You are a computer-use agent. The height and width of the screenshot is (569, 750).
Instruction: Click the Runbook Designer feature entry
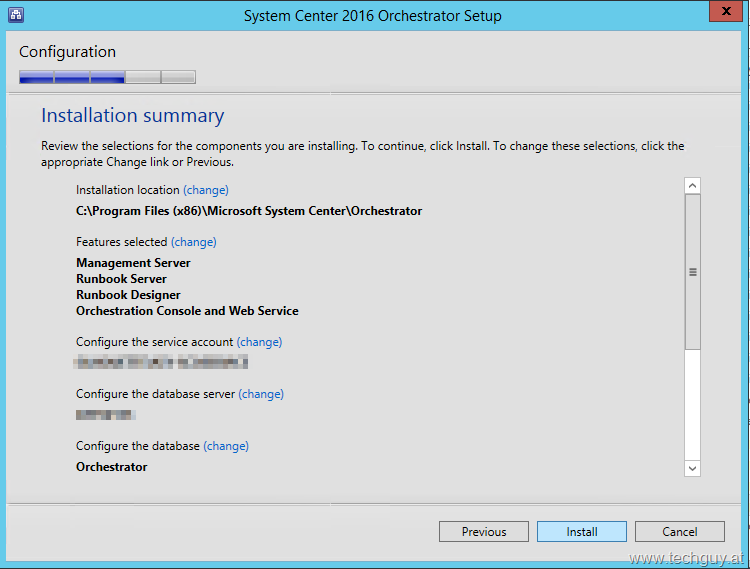[128, 295]
